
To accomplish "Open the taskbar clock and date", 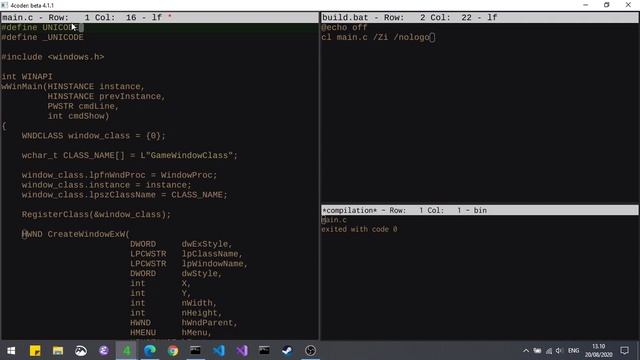I will click(598, 351).
